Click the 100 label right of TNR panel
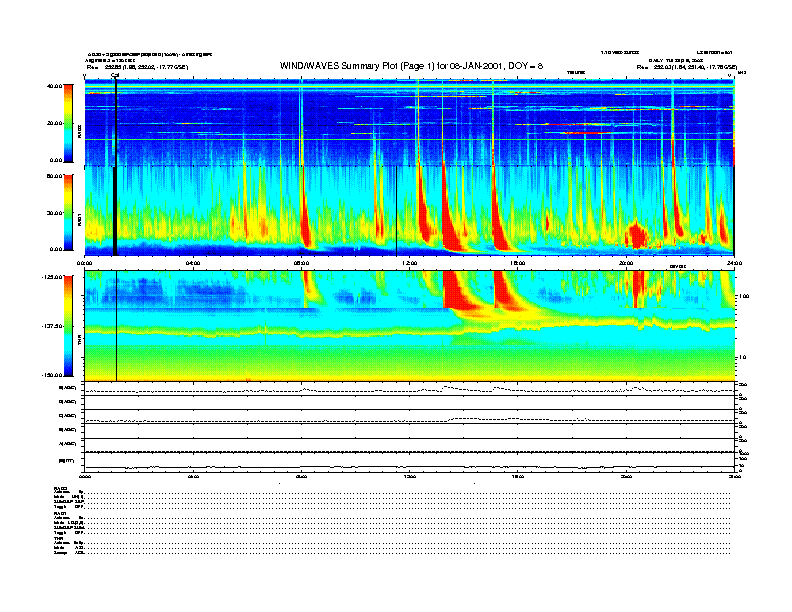Screen dimensions: 792x612 (x=744, y=296)
